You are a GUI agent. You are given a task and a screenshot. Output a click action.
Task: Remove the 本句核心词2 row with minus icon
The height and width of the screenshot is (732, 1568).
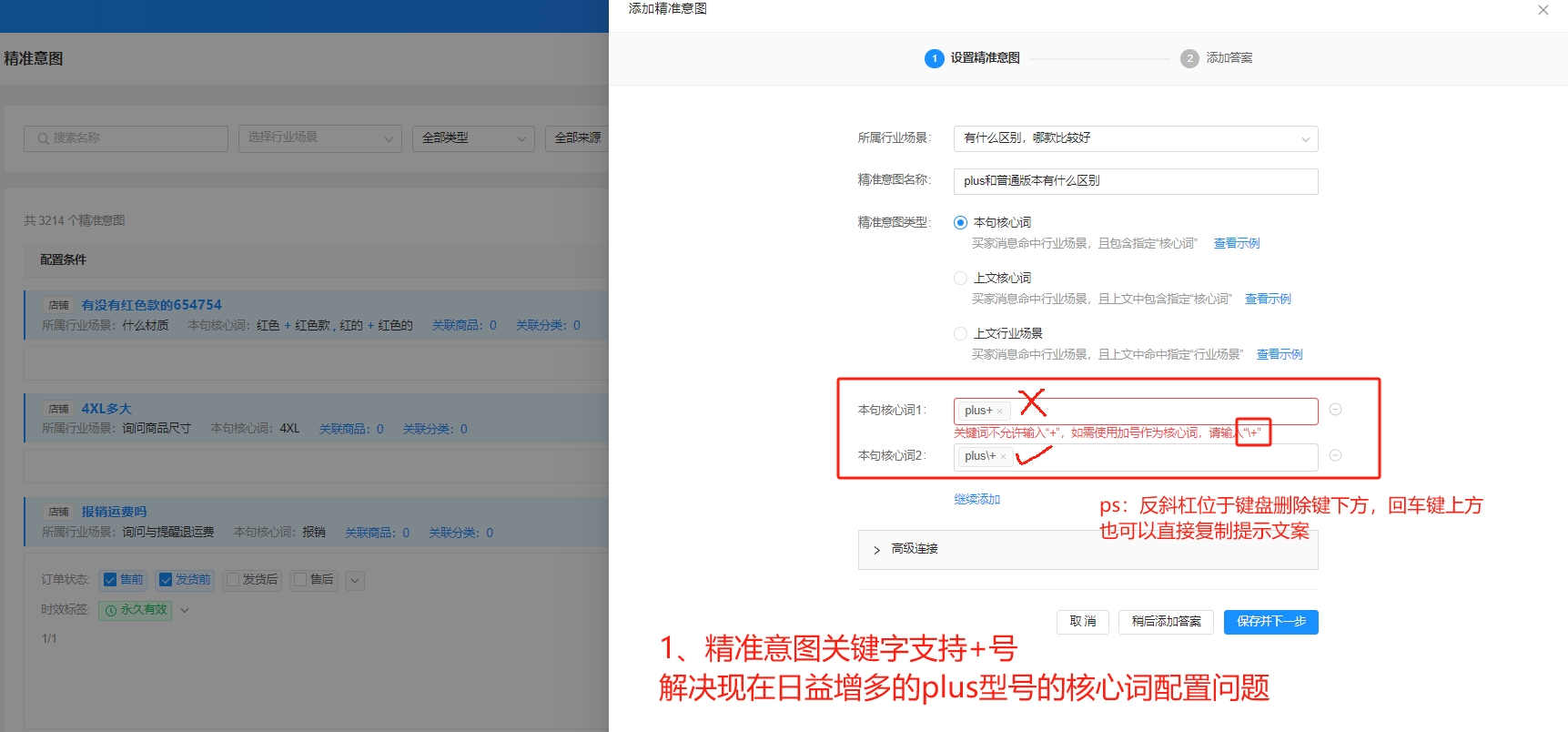(x=1335, y=455)
